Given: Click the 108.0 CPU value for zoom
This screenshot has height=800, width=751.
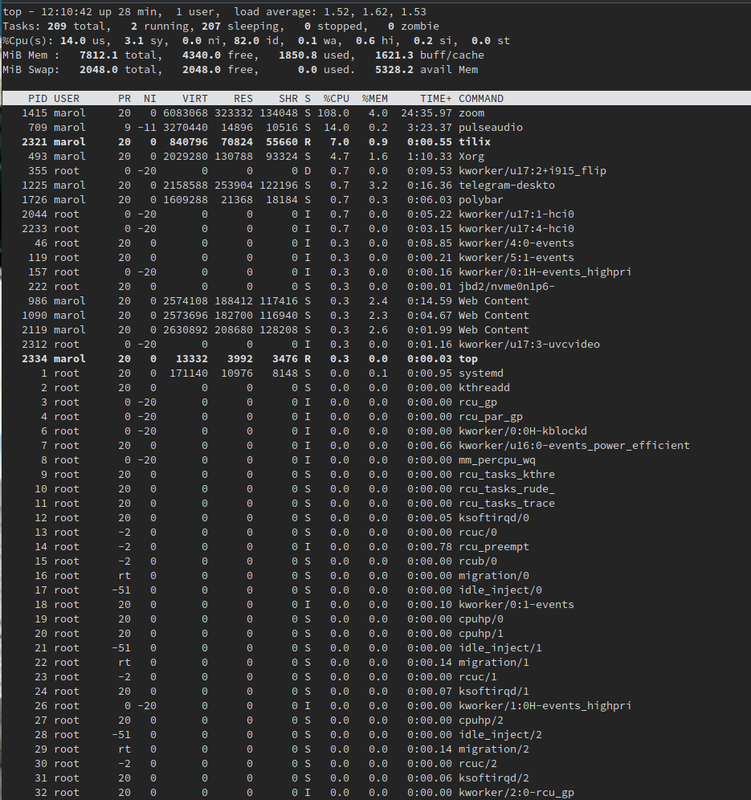Looking at the screenshot, I should 333,113.
